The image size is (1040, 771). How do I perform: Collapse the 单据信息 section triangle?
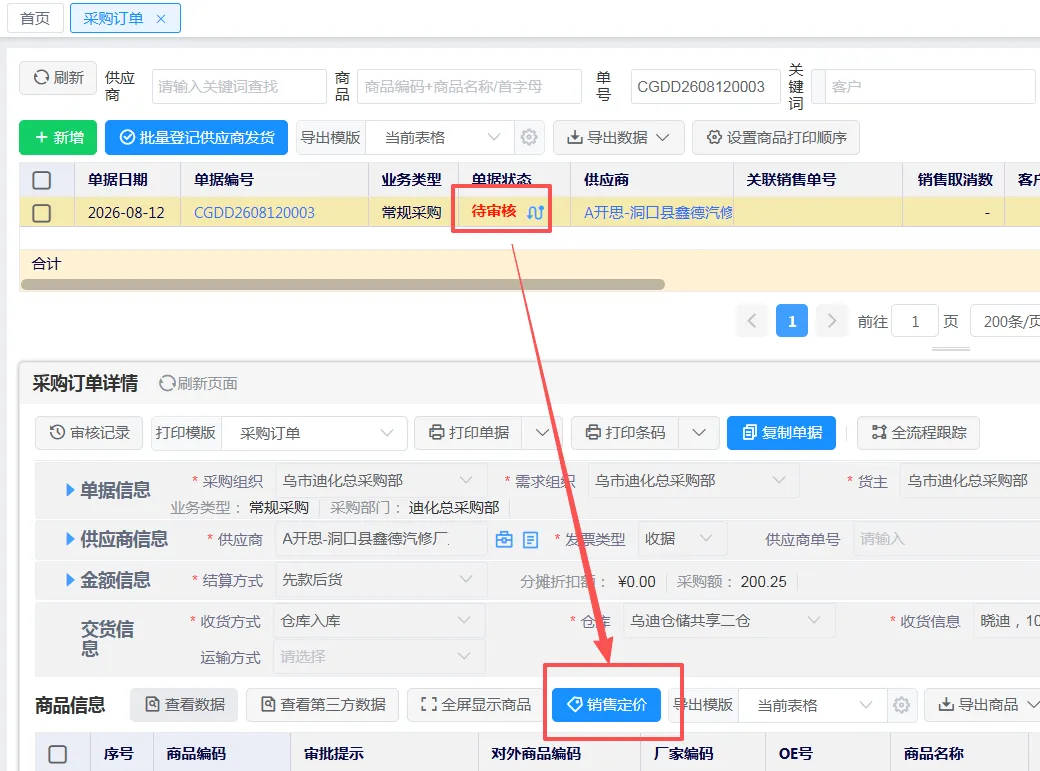pos(70,490)
